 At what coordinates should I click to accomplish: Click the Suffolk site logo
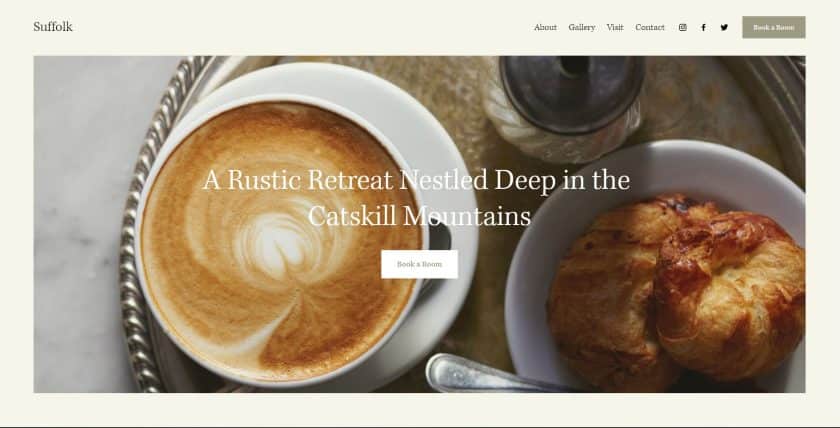[x=52, y=27]
